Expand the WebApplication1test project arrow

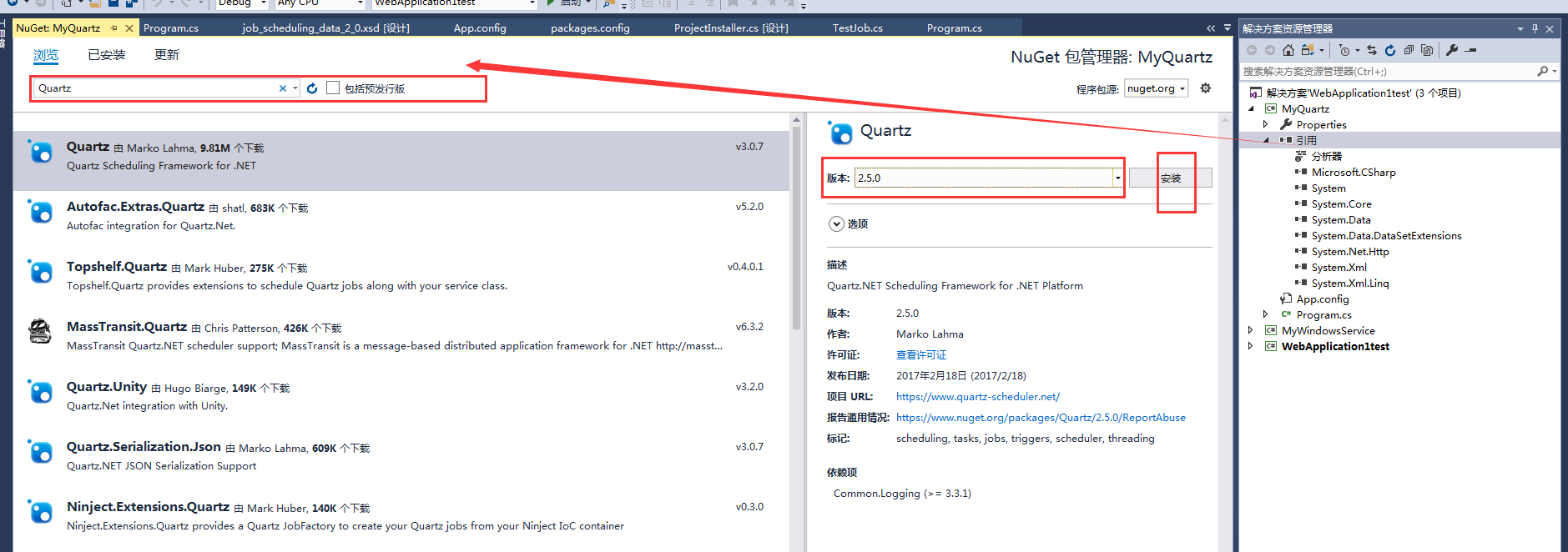1251,346
